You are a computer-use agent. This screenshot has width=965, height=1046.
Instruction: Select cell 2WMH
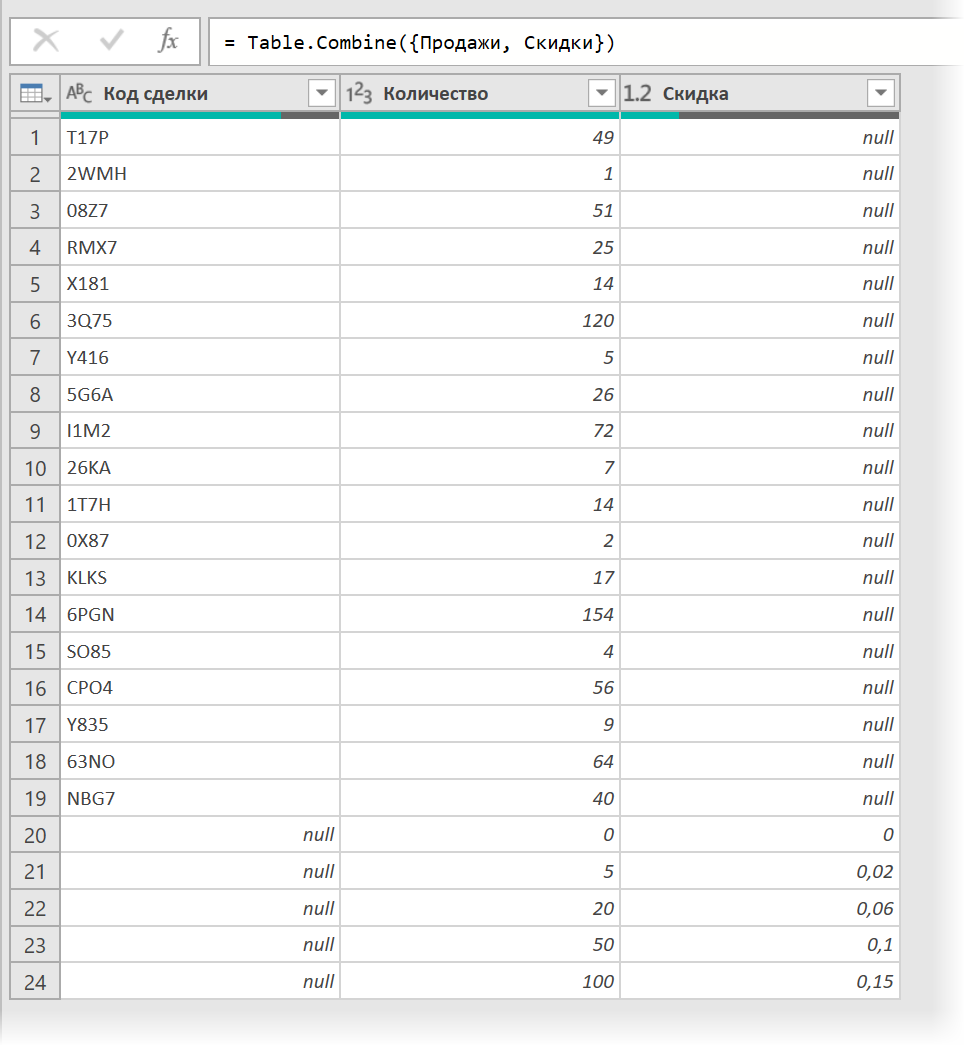(x=200, y=174)
